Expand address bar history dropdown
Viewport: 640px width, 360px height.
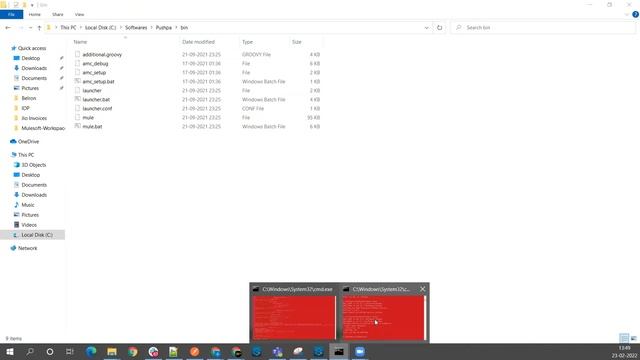[427, 28]
